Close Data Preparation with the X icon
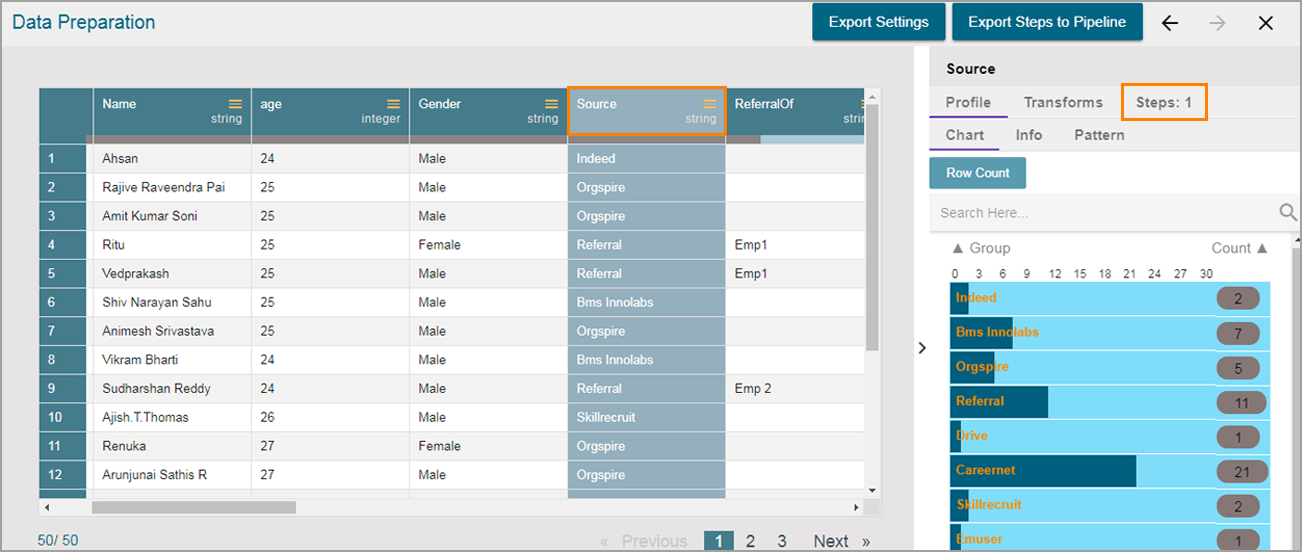The height and width of the screenshot is (552, 1302). pyautogui.click(x=1265, y=23)
